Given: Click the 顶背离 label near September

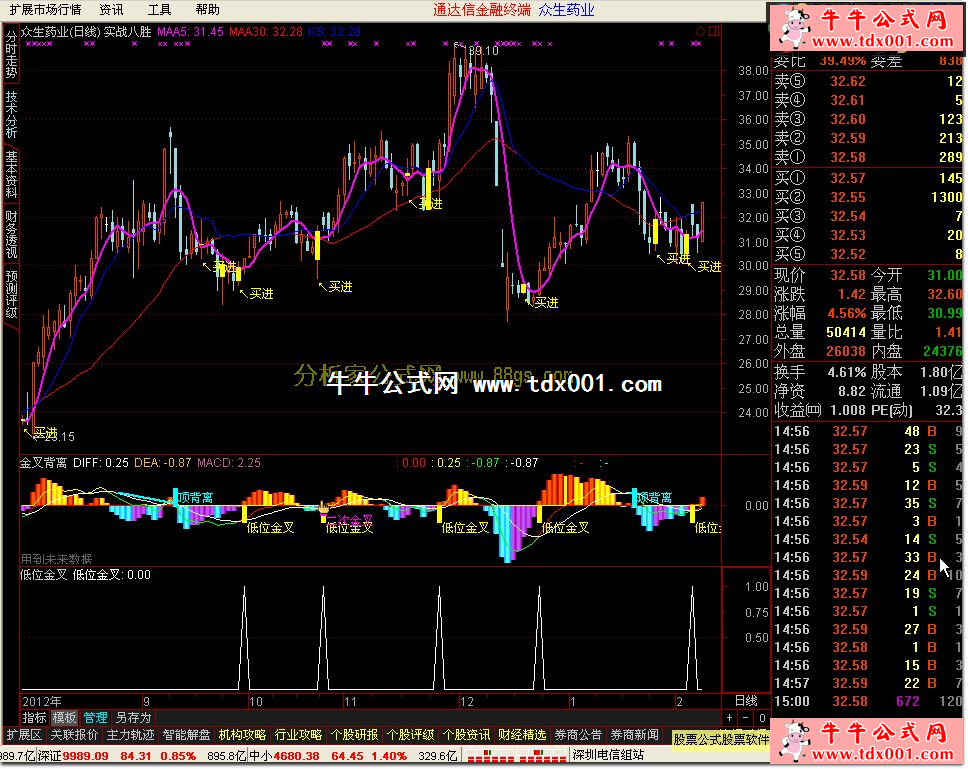Looking at the screenshot, I should tap(195, 497).
